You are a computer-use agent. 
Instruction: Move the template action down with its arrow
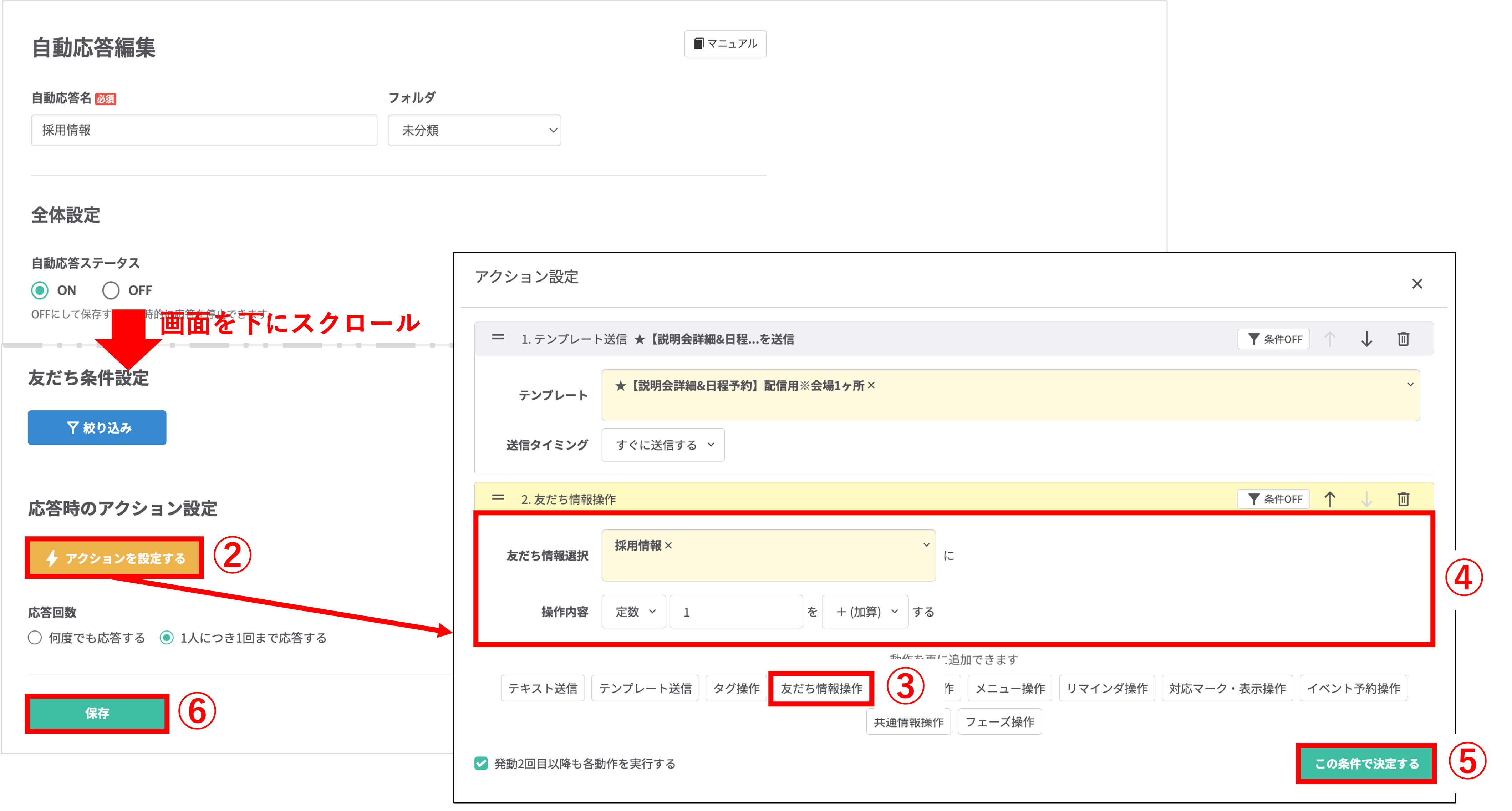click(1366, 339)
